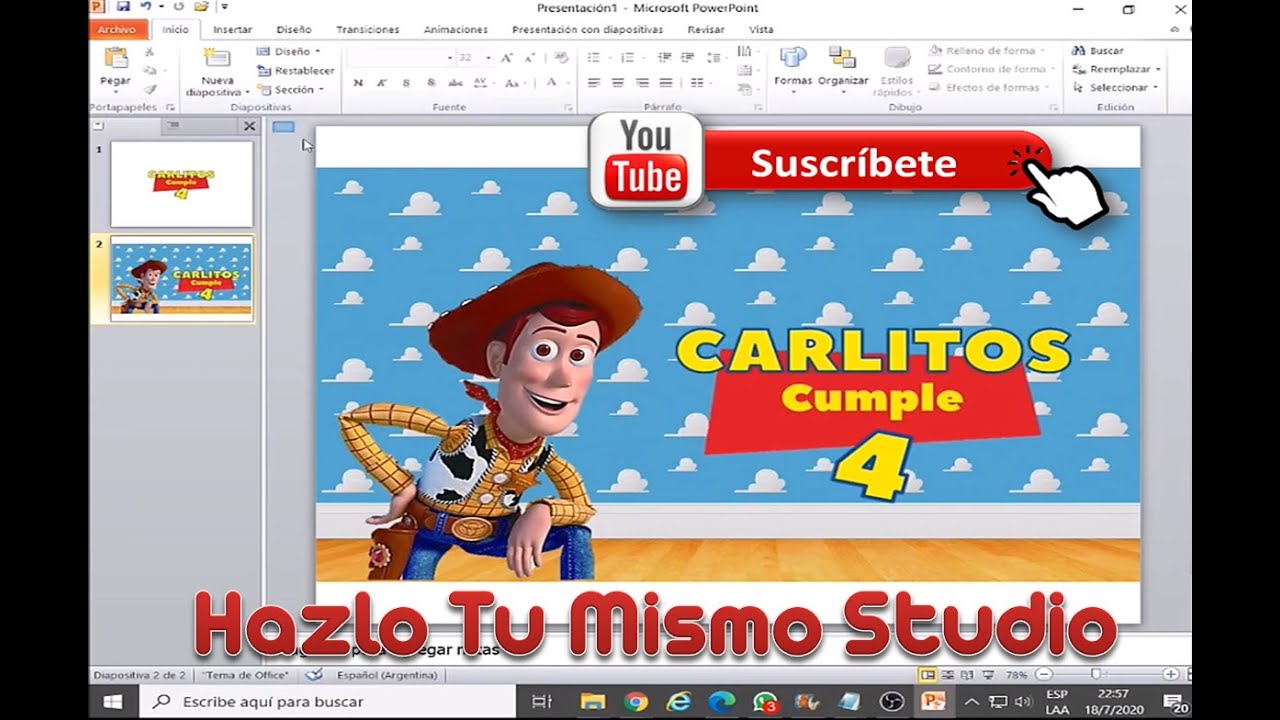
Task: Click text direction icon
Action: tap(745, 51)
